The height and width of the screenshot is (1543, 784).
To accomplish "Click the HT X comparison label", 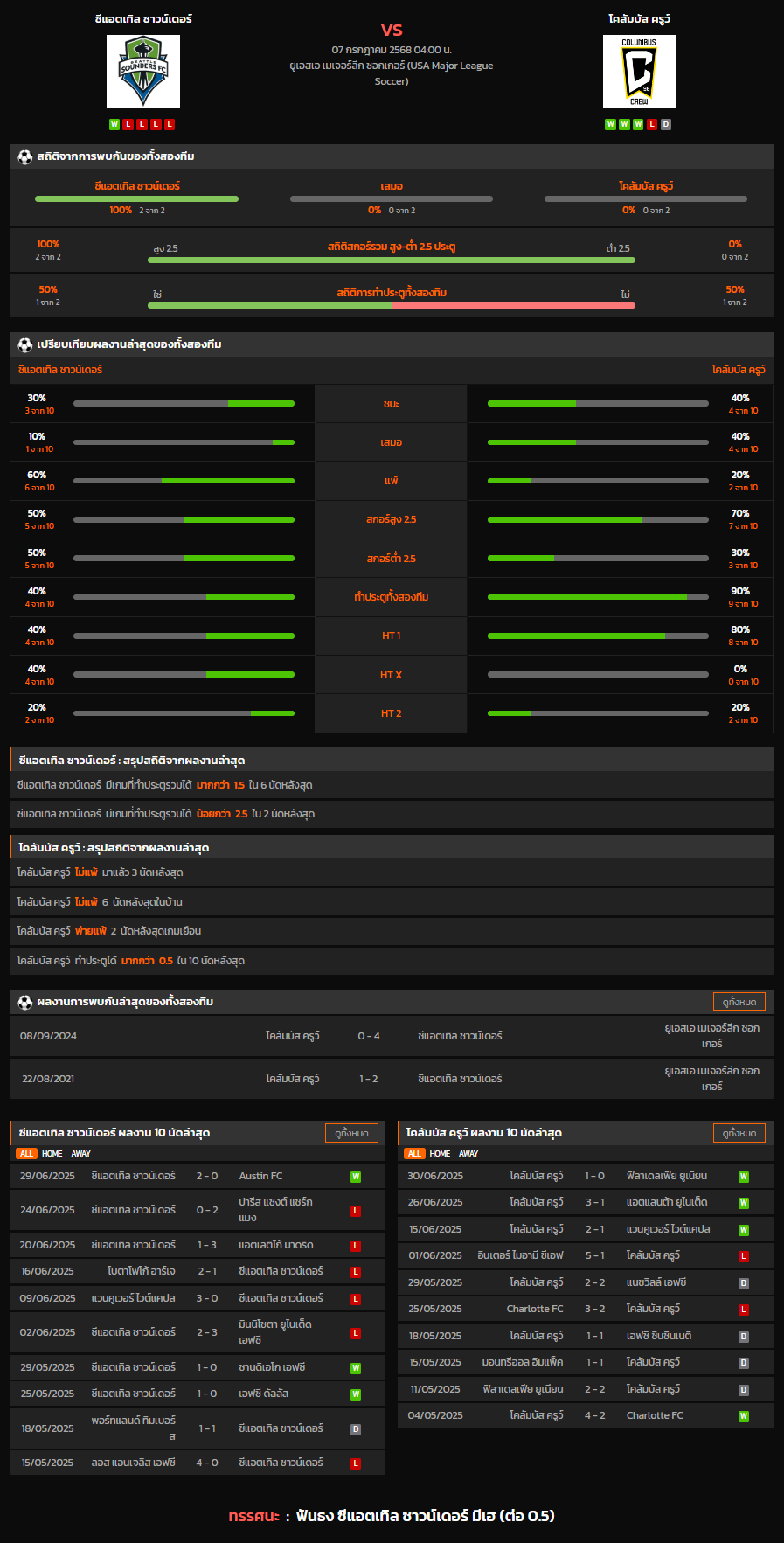I will coord(392,675).
